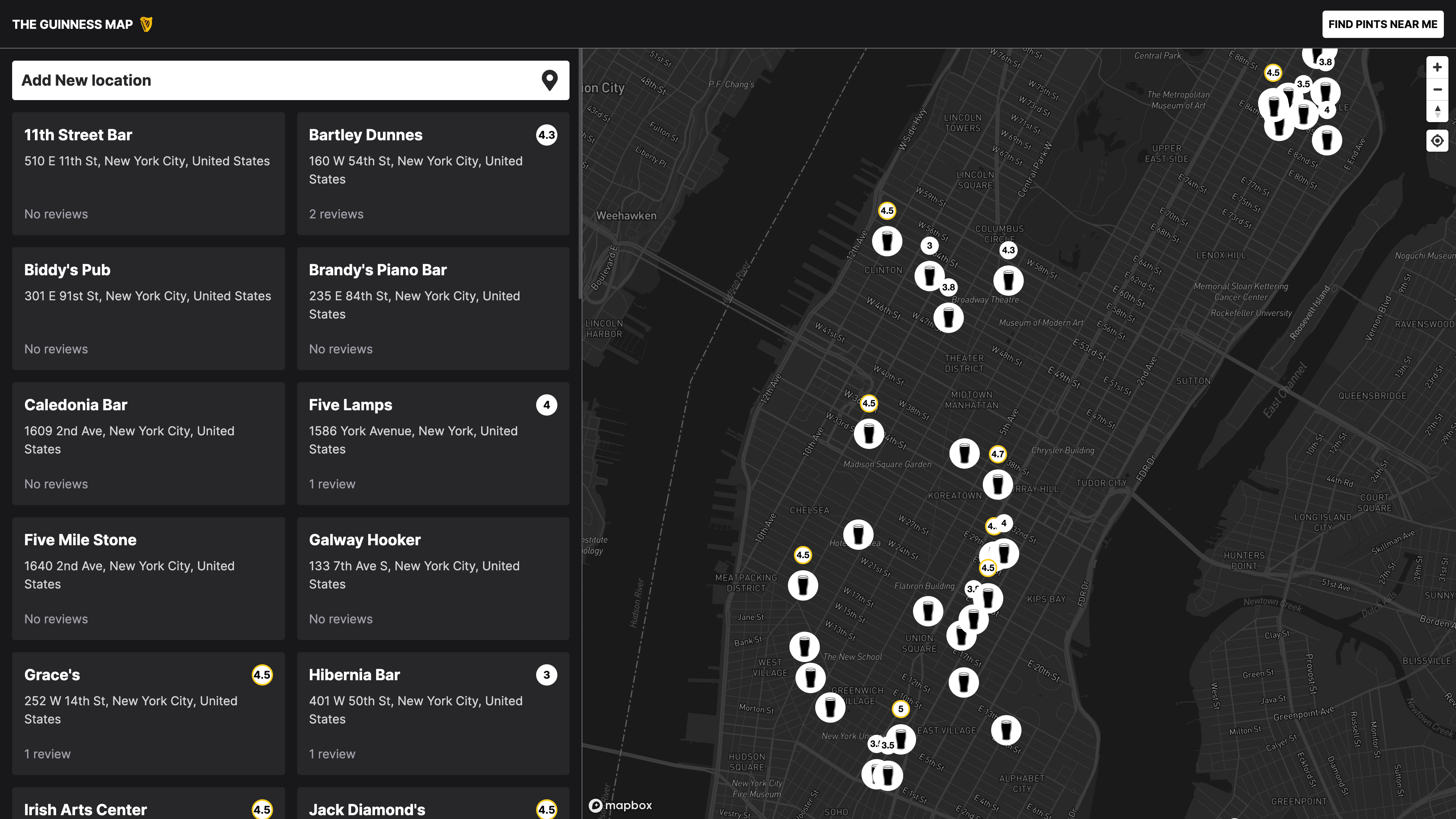Click the Guinness harp logo icon
Viewport: 1456px width, 819px height.
(146, 24)
